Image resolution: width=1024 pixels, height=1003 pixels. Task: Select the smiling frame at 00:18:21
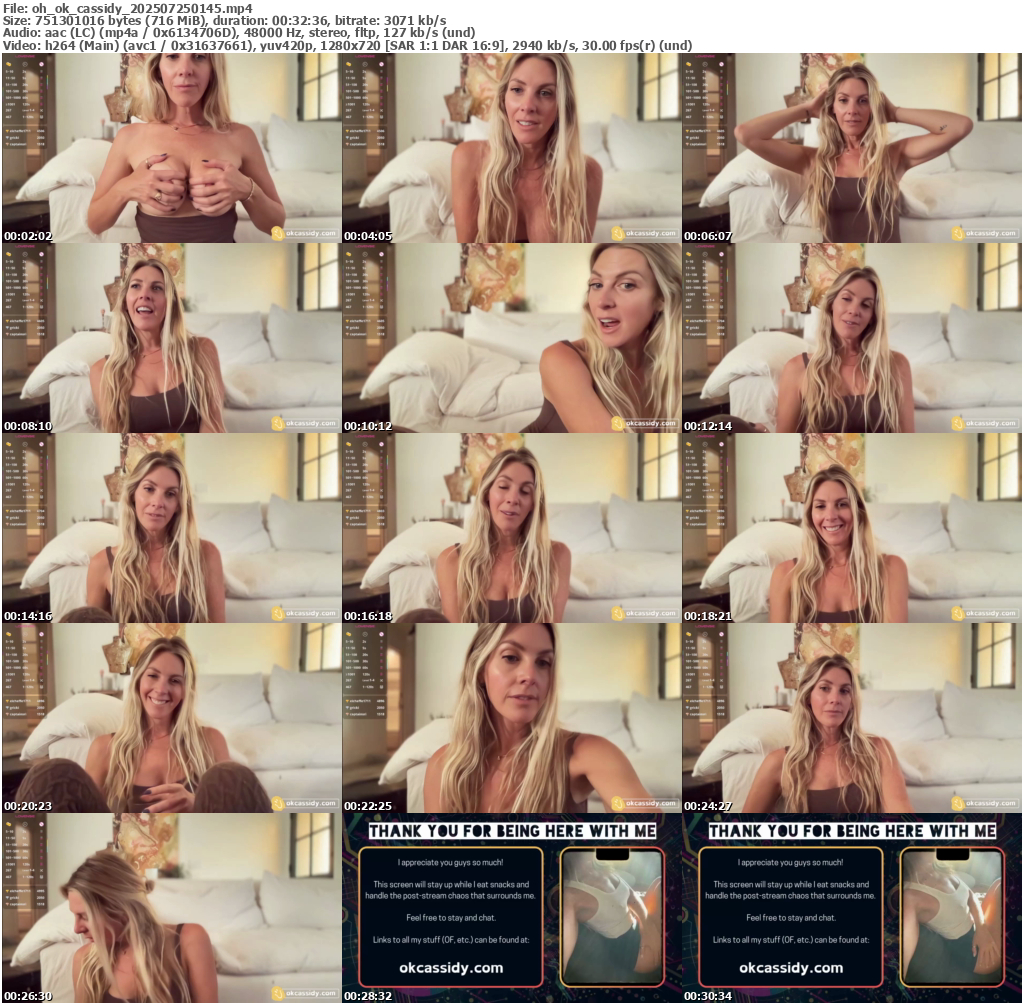click(852, 528)
